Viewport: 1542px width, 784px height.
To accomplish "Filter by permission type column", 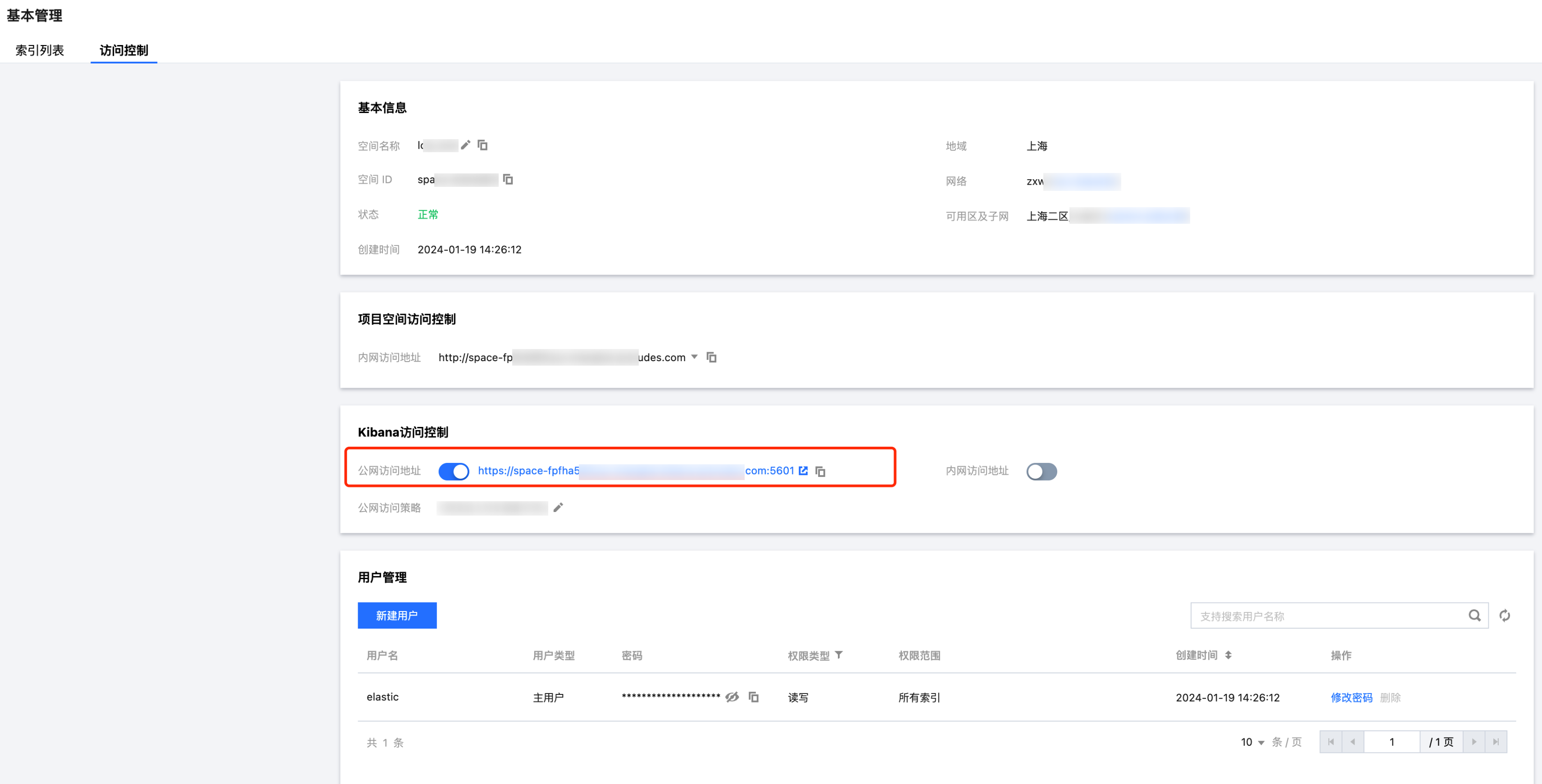I will pos(839,655).
